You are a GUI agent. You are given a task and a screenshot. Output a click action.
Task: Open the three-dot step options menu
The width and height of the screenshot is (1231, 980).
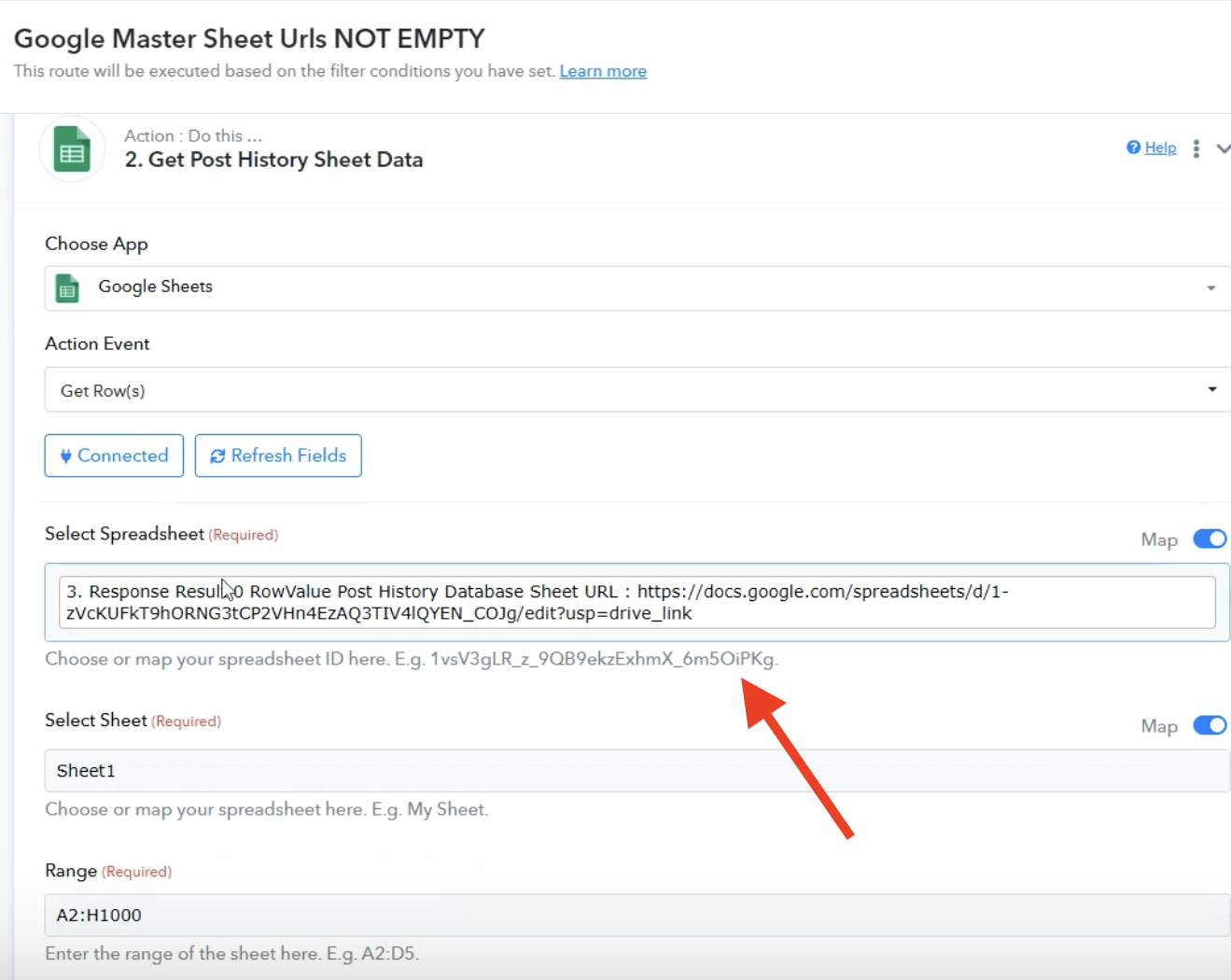tap(1196, 149)
